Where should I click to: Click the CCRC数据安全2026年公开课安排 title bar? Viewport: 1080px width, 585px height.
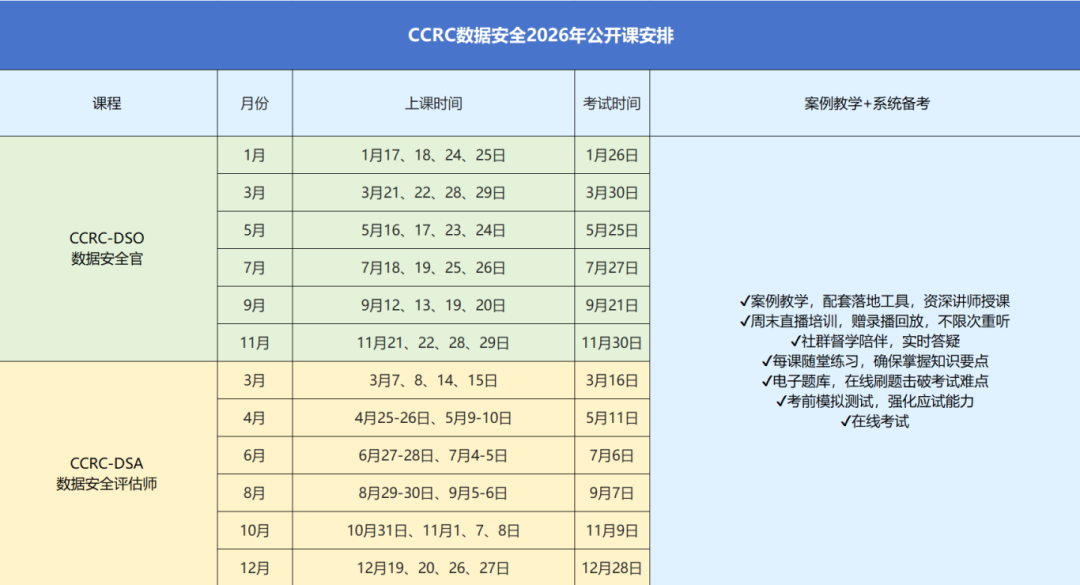pyautogui.click(x=540, y=35)
